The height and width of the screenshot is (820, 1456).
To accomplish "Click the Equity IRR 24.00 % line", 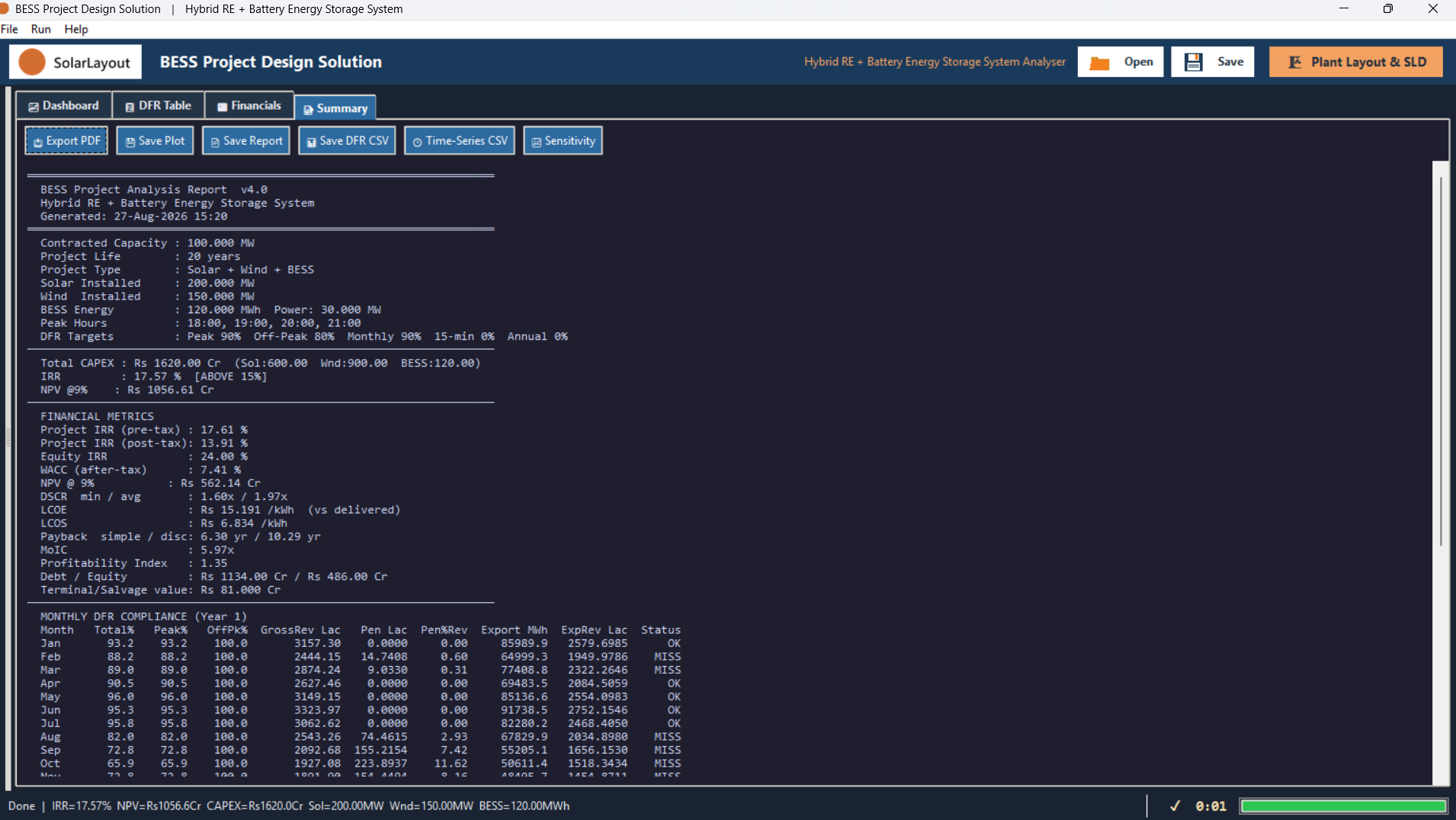I will (x=144, y=456).
